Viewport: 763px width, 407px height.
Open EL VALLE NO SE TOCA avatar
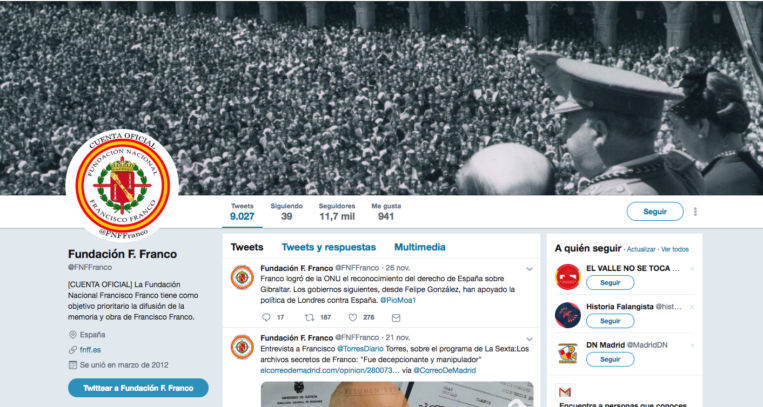(x=568, y=277)
